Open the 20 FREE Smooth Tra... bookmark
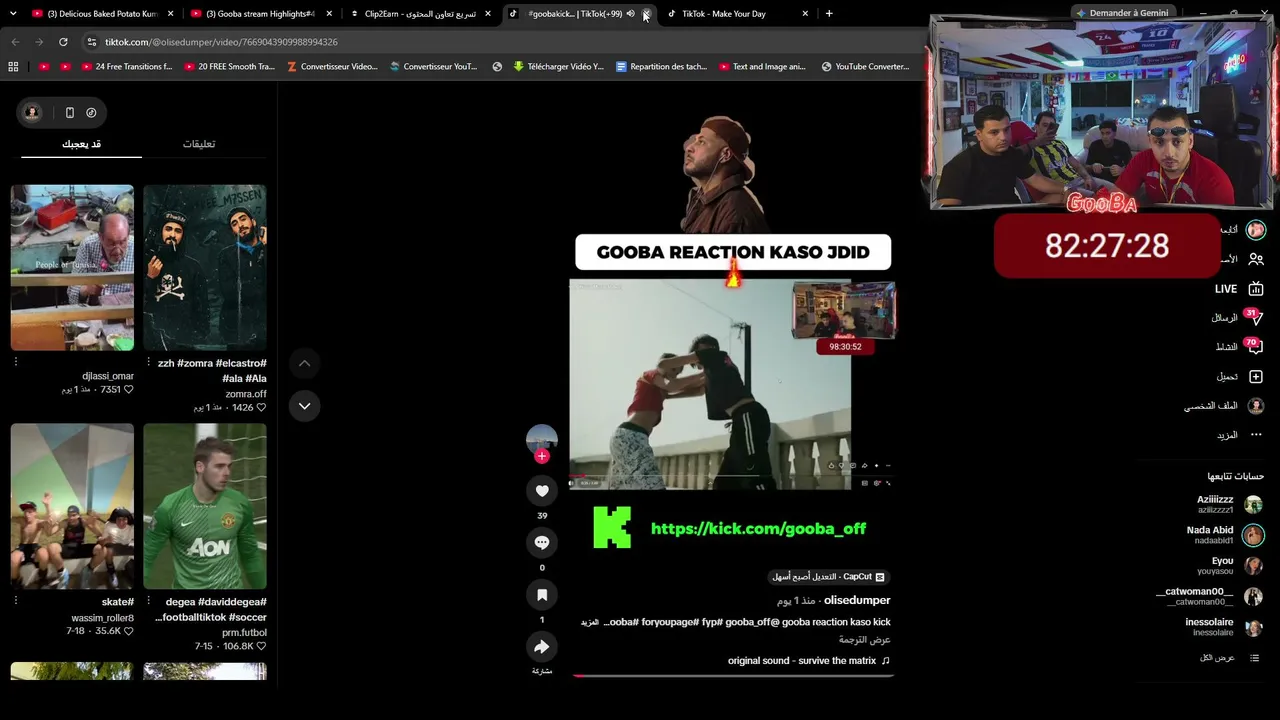The height and width of the screenshot is (720, 1280). tap(229, 67)
